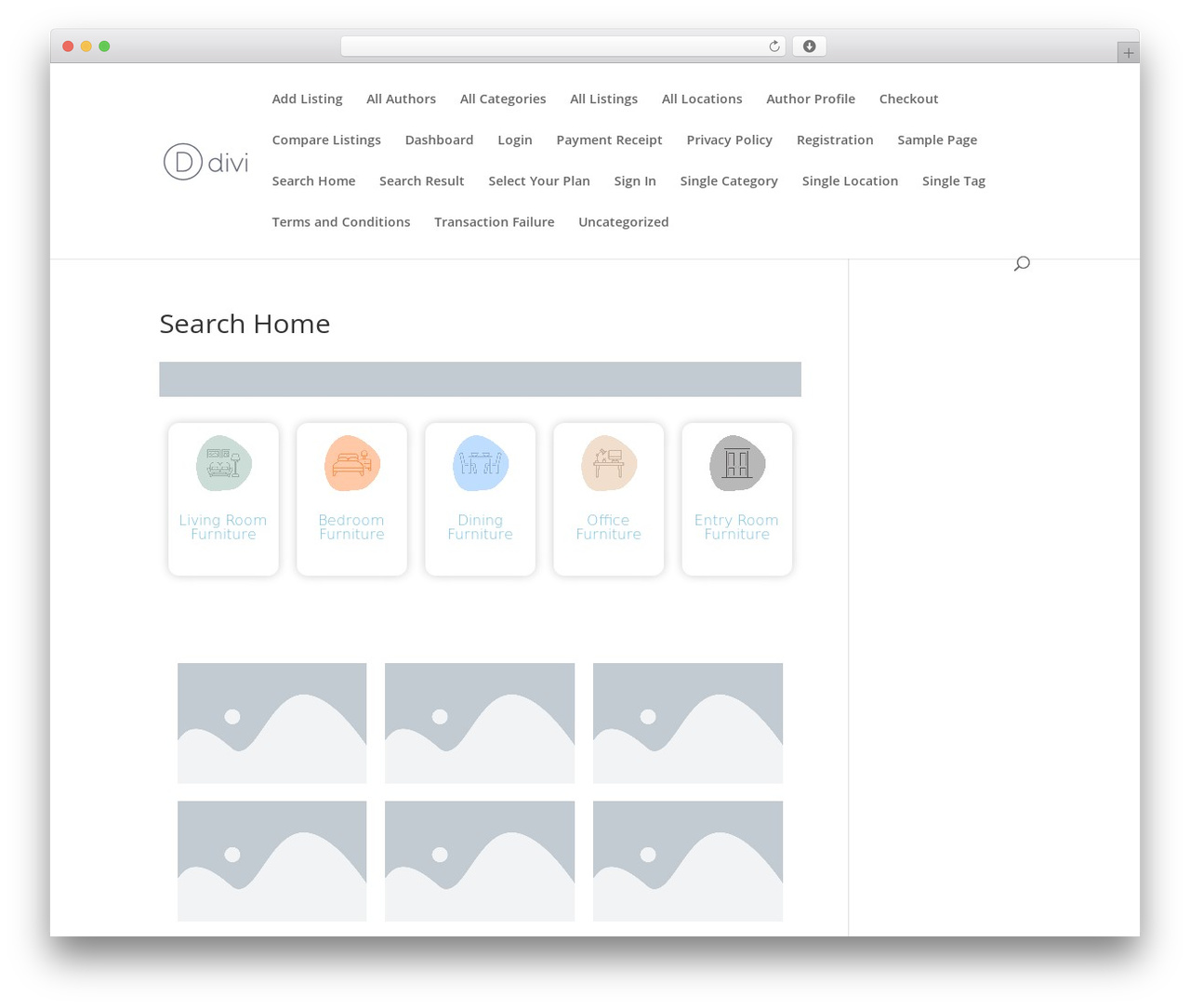Screen dimensions: 1190x1008
Task: Select Search Home in the navigation
Action: tap(313, 180)
